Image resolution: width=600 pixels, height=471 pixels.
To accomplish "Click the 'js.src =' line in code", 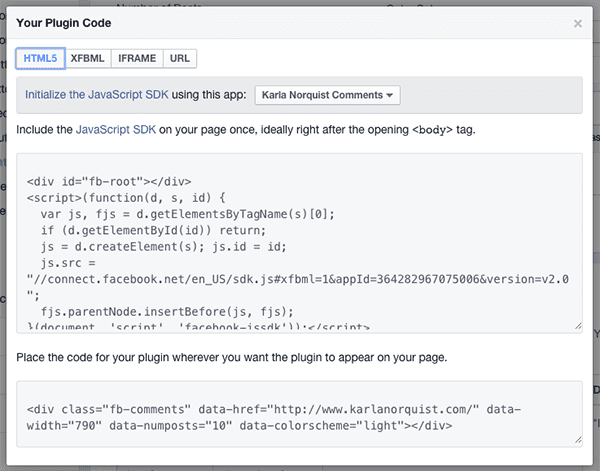I will click(x=68, y=263).
